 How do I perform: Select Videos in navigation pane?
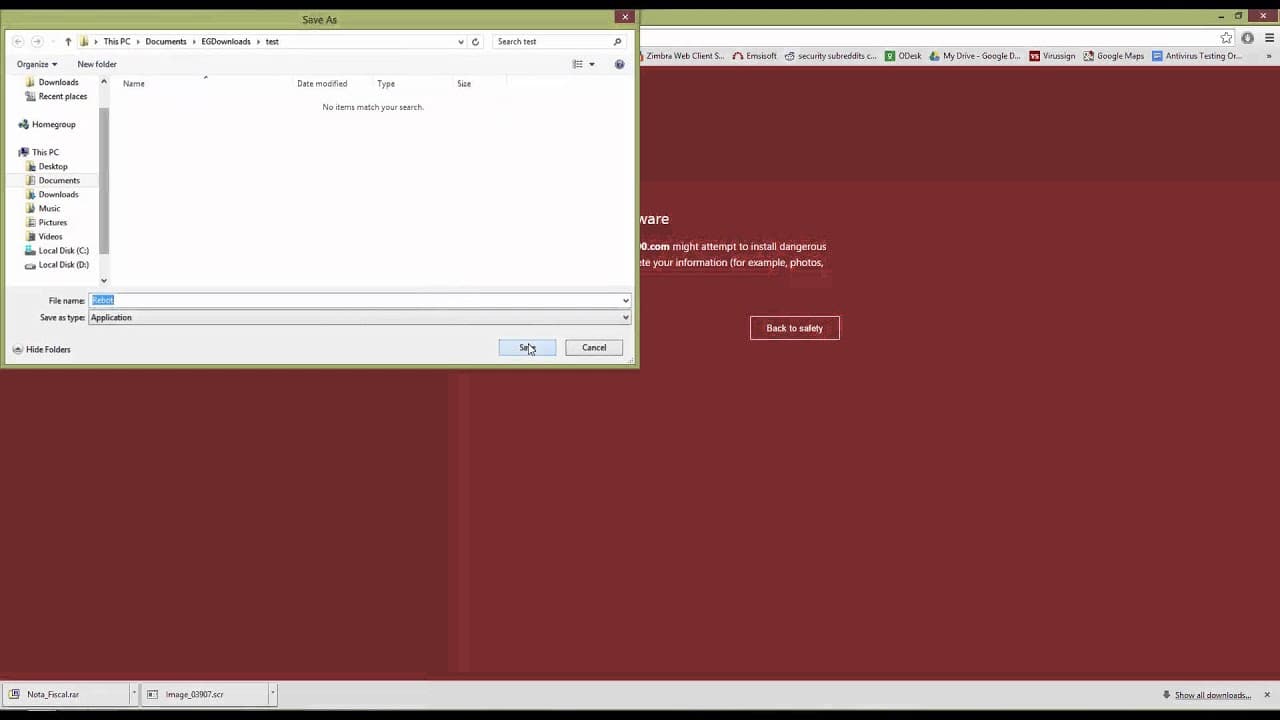pos(50,236)
